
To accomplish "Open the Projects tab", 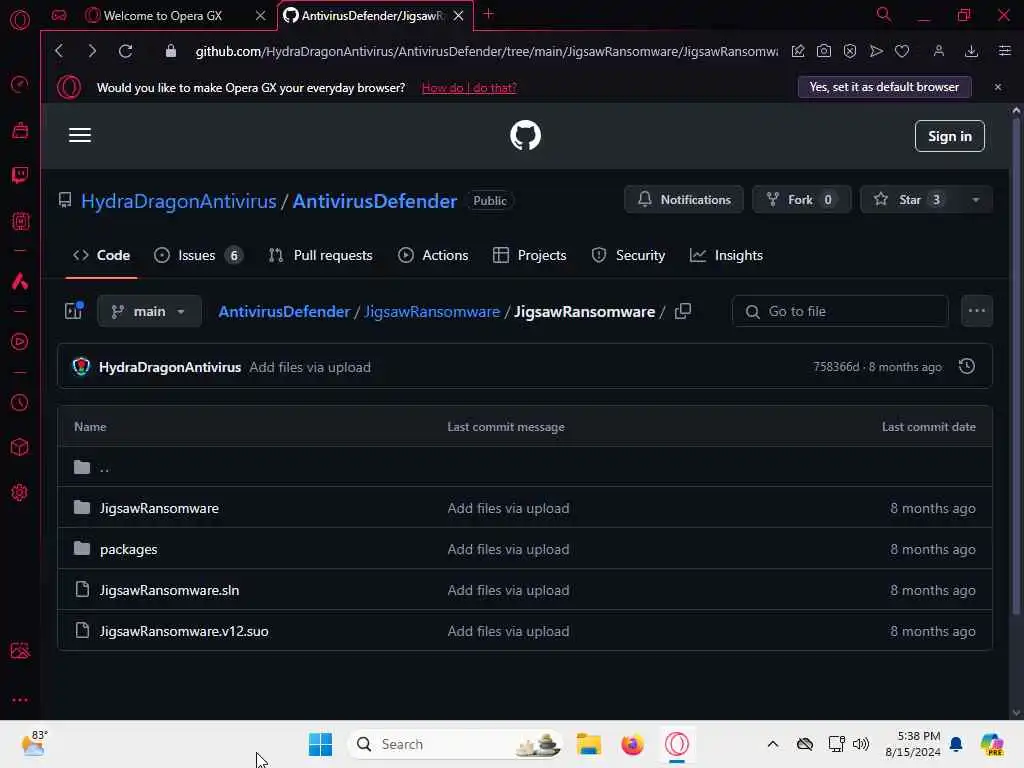I will pos(530,255).
